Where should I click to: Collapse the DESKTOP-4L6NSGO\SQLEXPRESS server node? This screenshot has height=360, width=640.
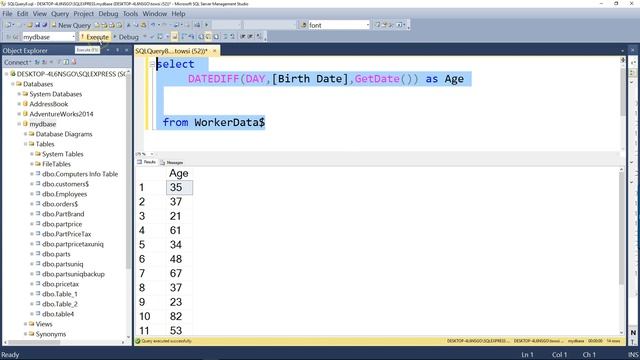pos(7,74)
